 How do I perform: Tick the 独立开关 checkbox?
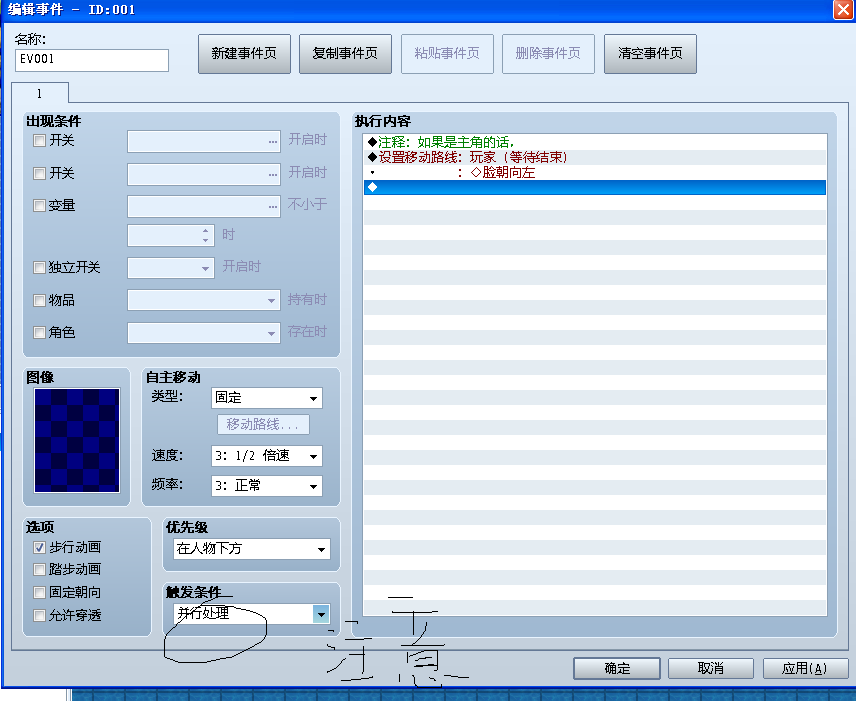coord(39,268)
